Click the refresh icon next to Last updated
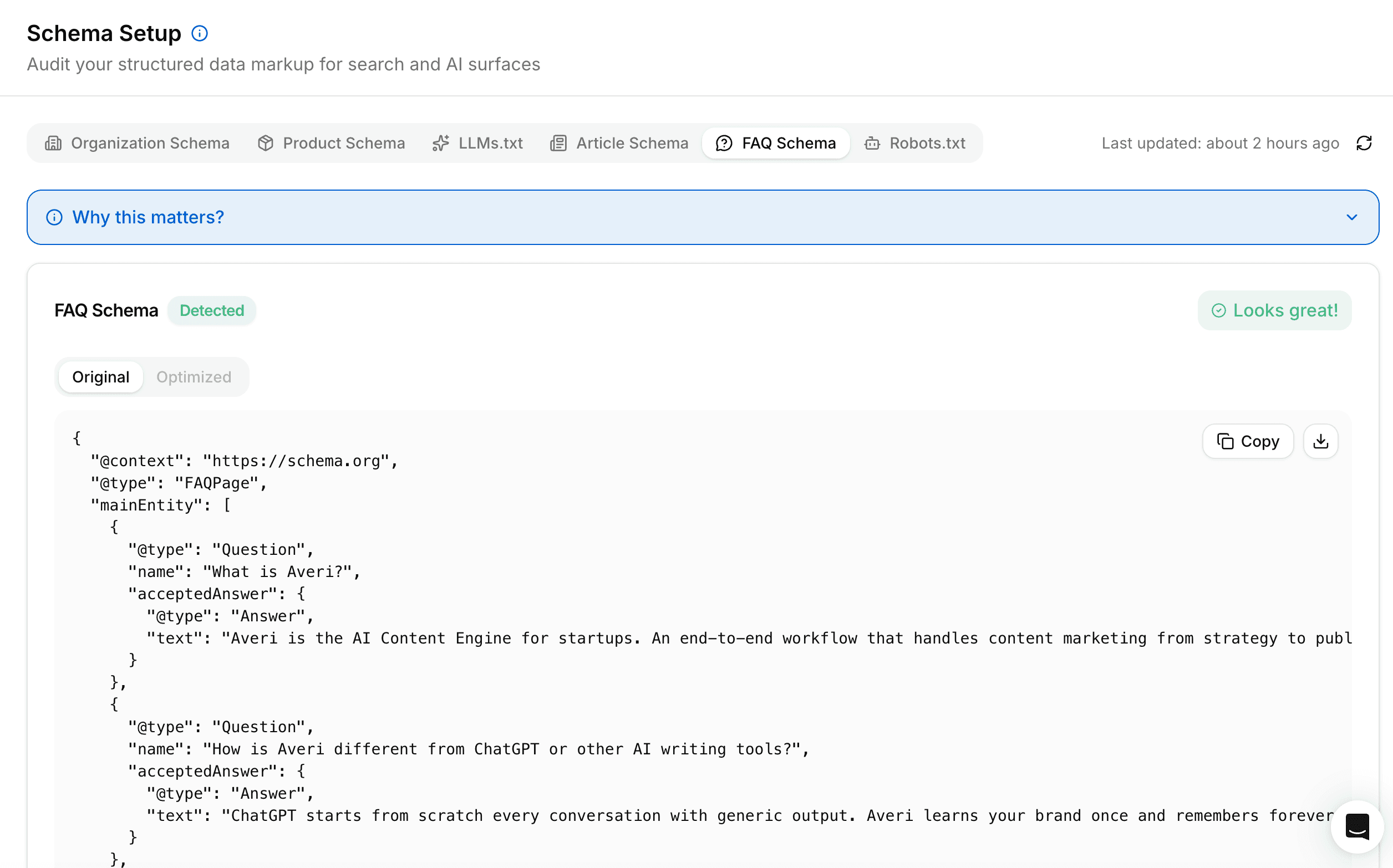Screen dimensions: 1393x868 click(x=1364, y=143)
